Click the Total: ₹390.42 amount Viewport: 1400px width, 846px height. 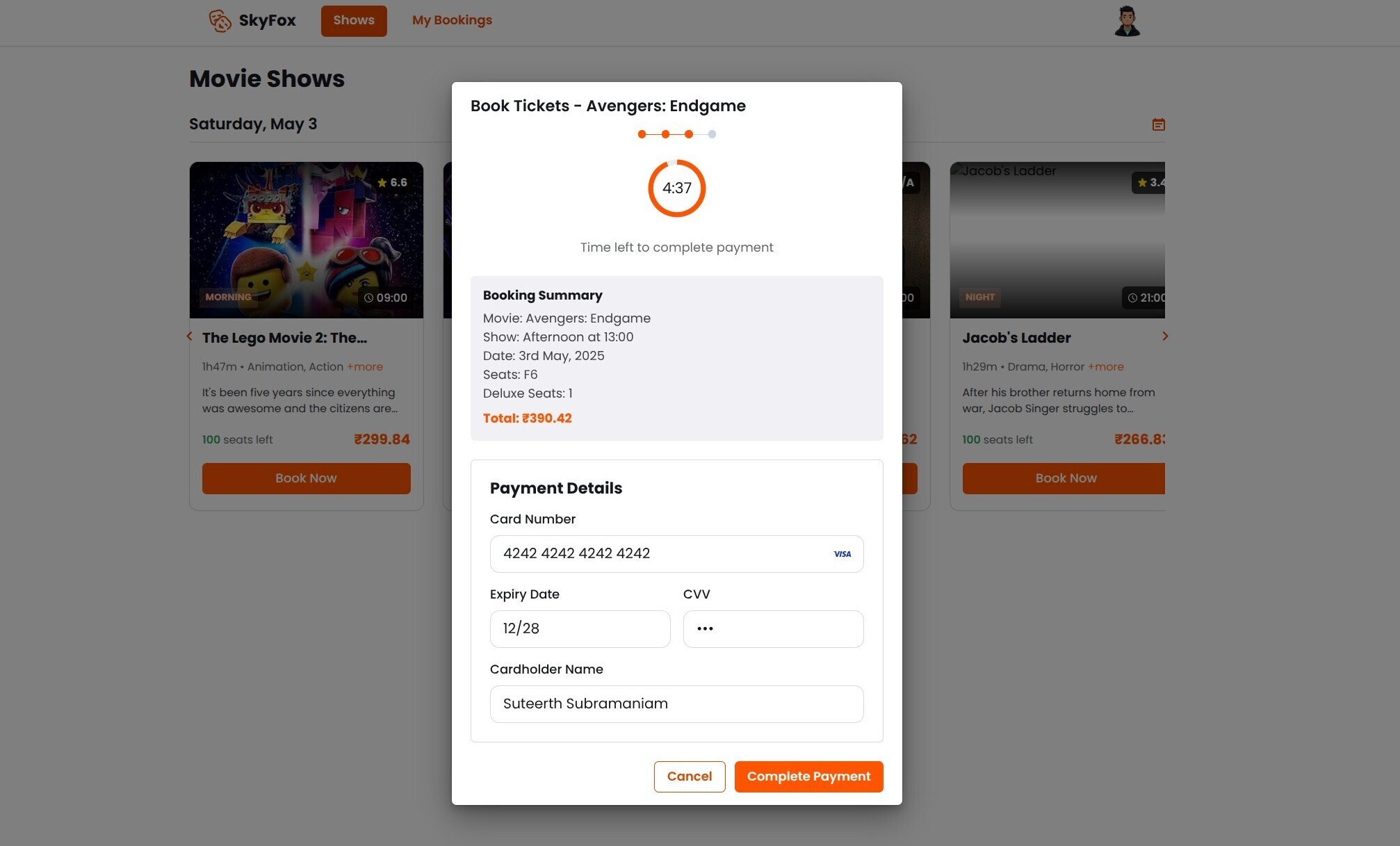tap(527, 418)
